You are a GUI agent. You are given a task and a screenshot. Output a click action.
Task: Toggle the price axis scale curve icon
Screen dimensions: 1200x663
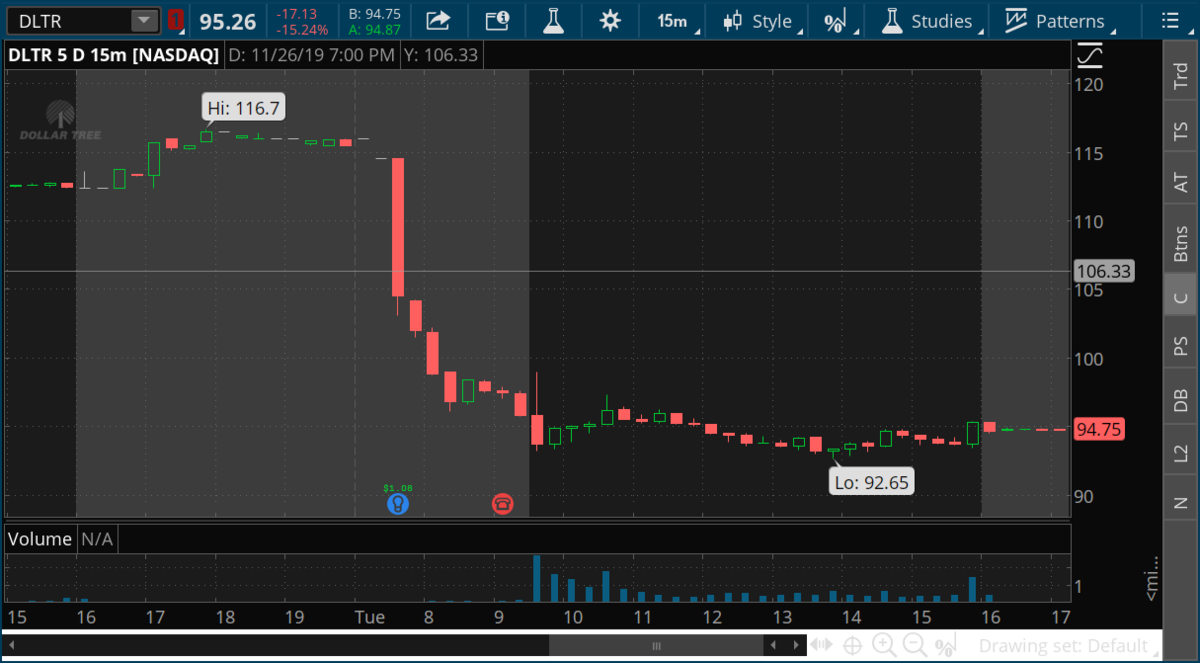pos(1091,55)
